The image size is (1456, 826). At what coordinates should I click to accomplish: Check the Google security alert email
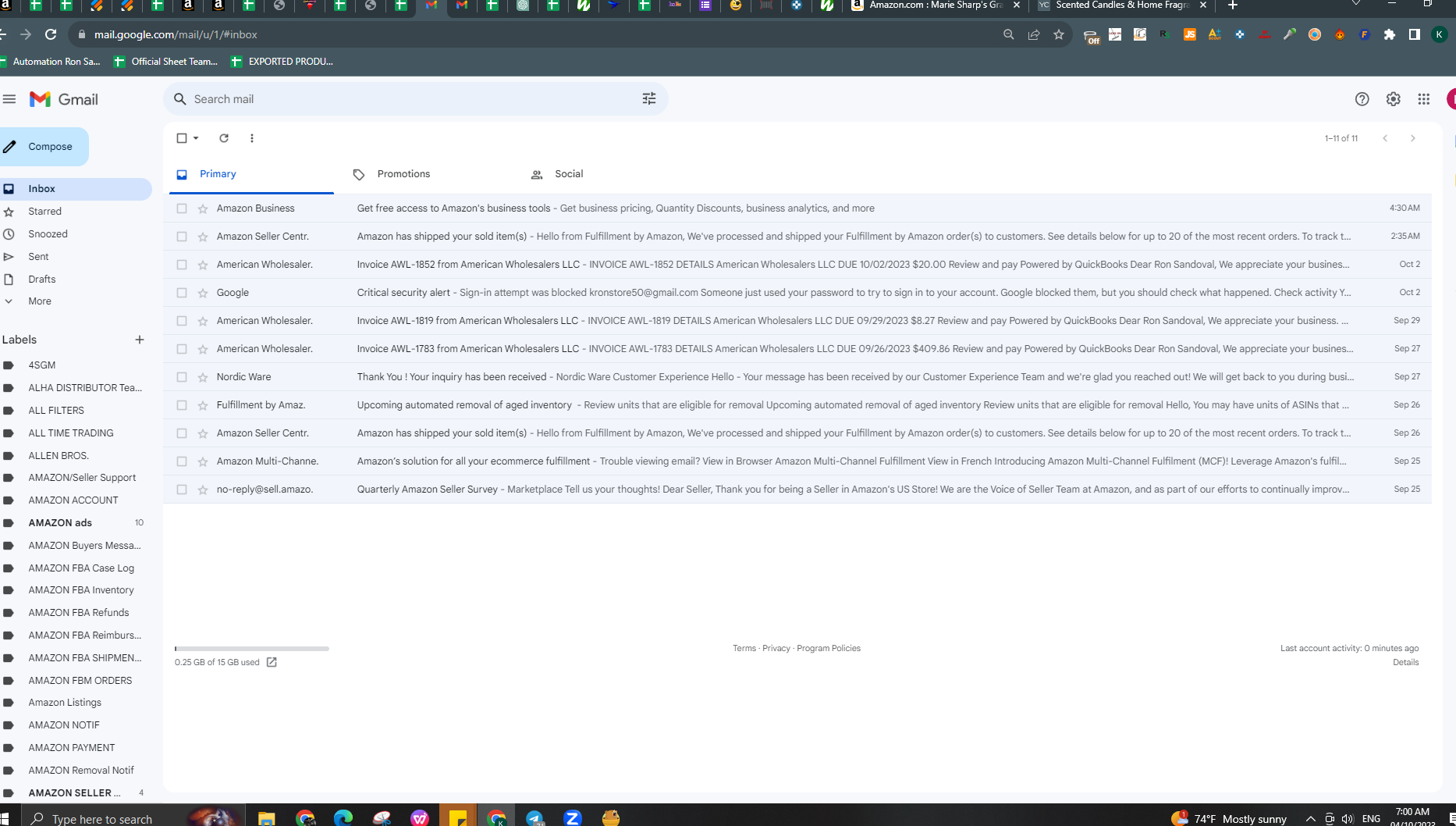(x=182, y=293)
